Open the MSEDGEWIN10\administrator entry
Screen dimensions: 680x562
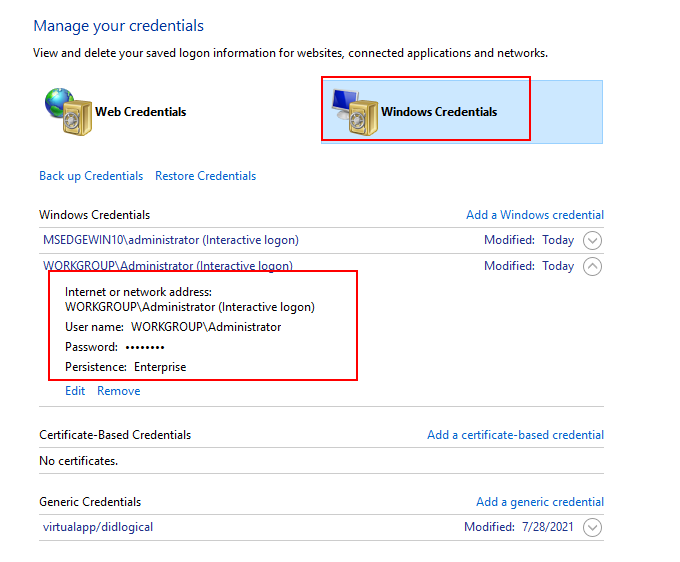coord(171,240)
